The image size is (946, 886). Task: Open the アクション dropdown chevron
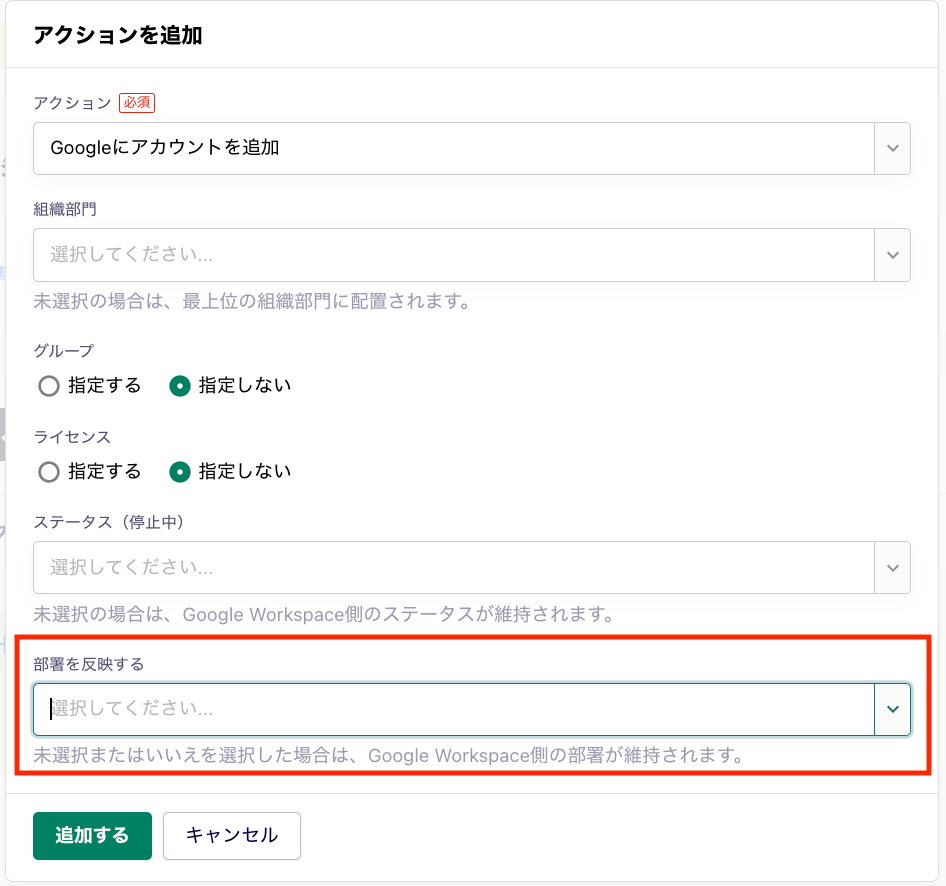892,147
